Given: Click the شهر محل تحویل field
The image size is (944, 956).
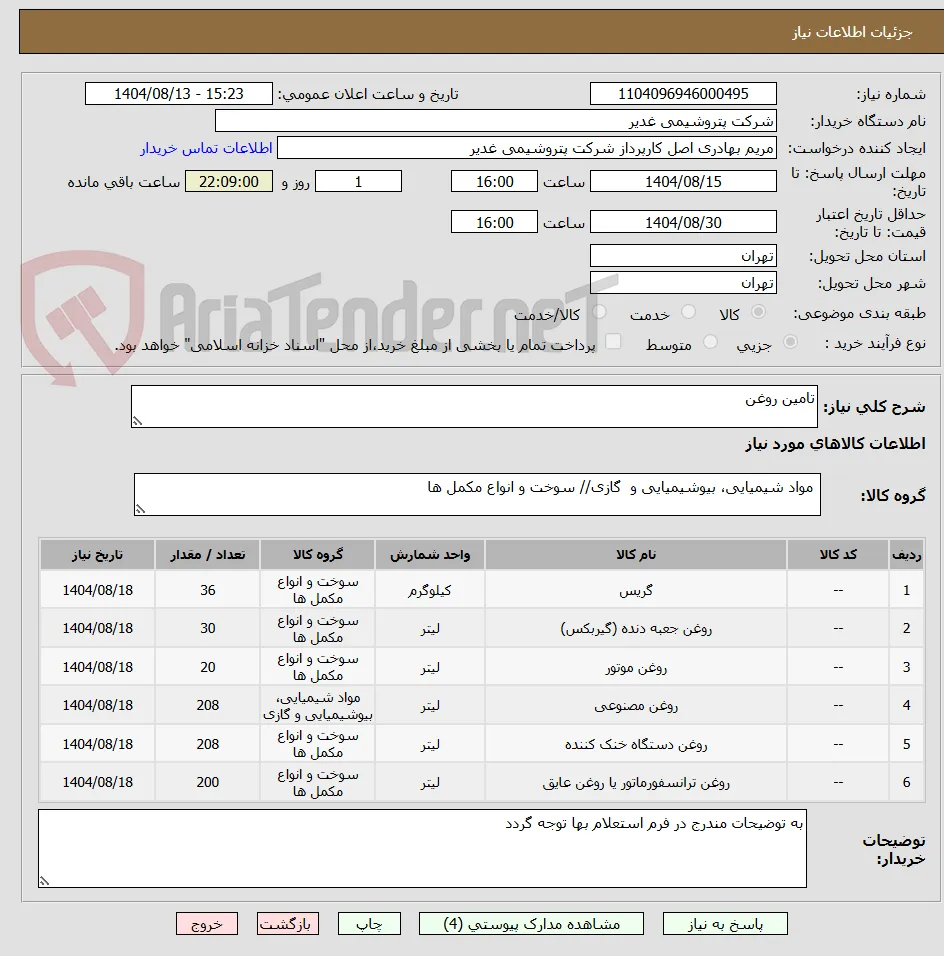Looking at the screenshot, I should click(683, 283).
